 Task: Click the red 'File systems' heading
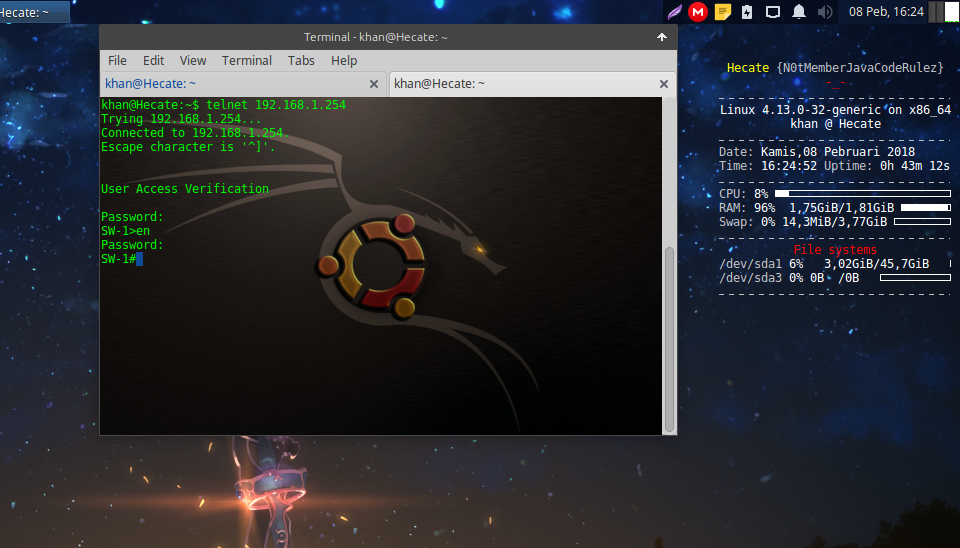pos(835,250)
